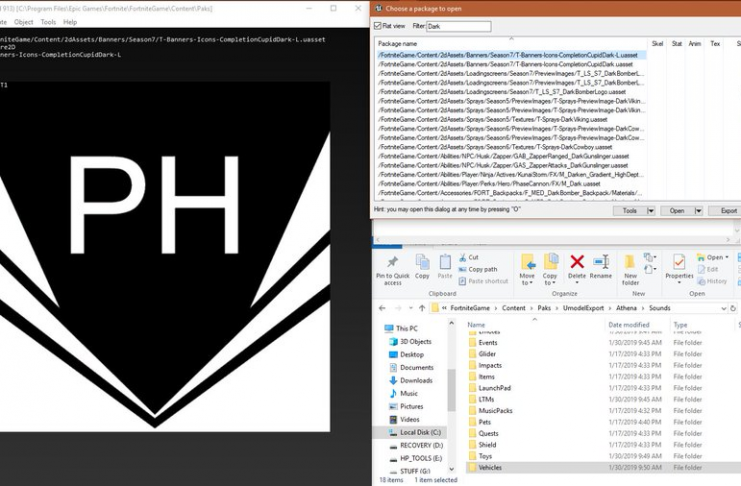Click Copy to icon in Organize group
Screen dimensions: 741x486
pyautogui.click(x=550, y=262)
